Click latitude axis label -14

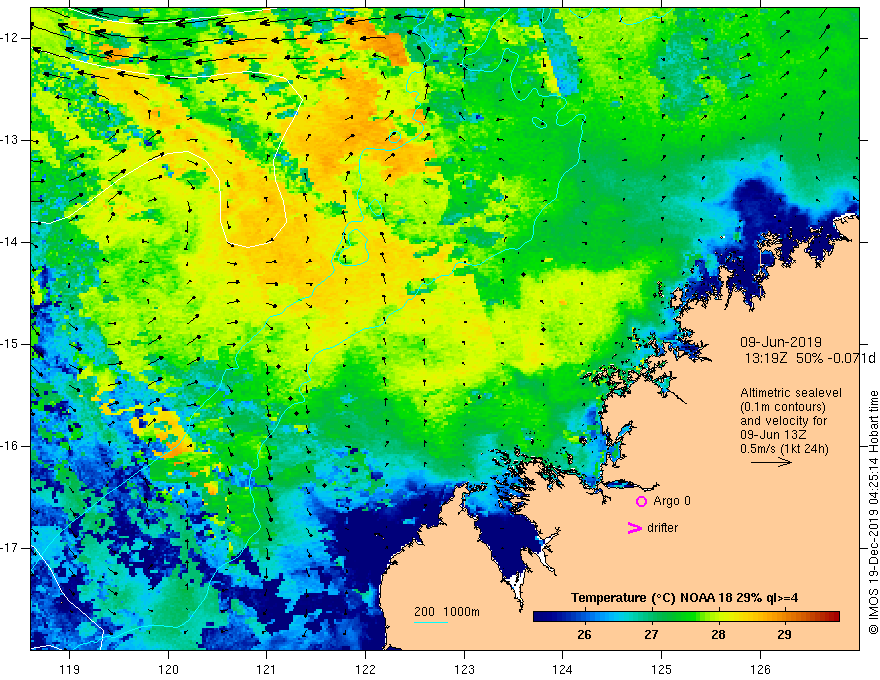pyautogui.click(x=10, y=242)
